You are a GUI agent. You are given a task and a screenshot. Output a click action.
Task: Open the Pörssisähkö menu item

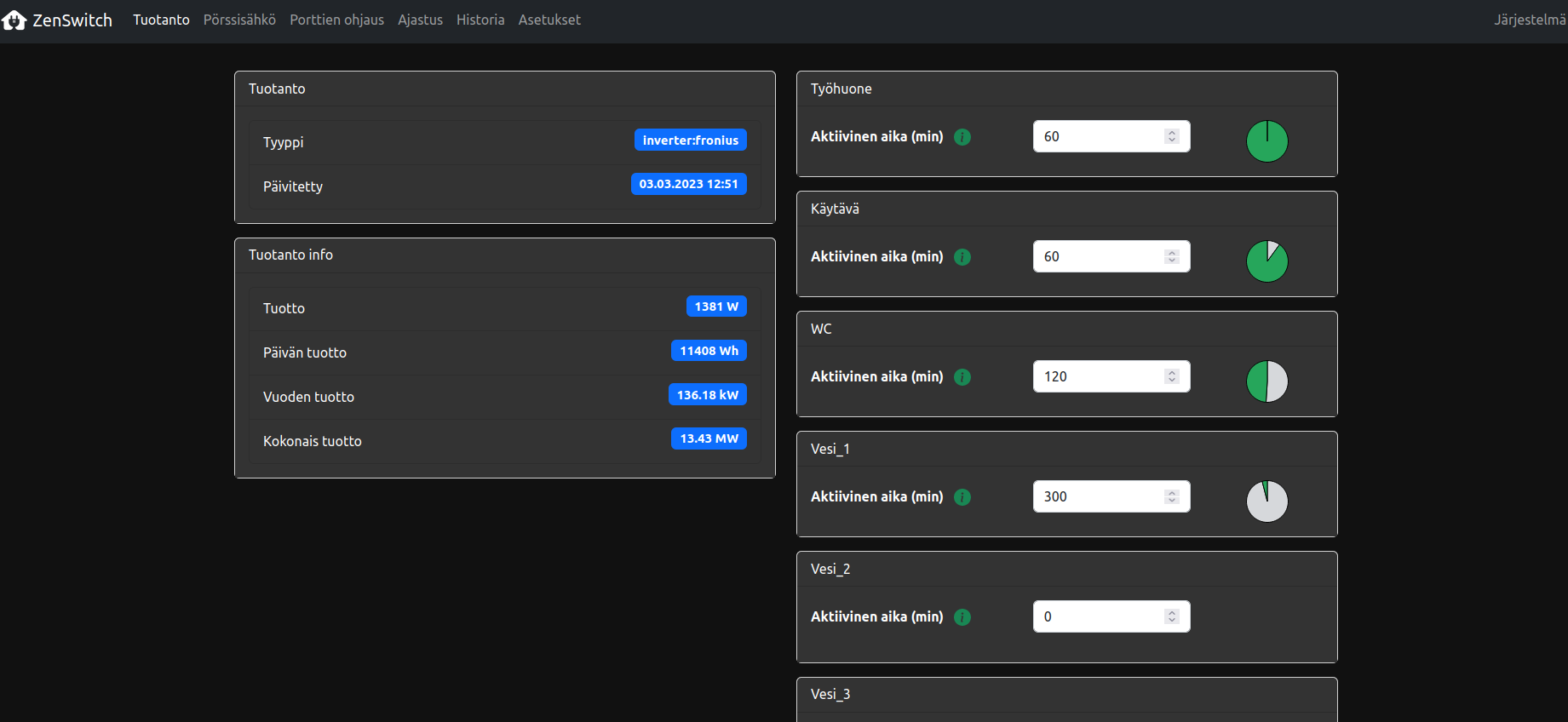click(x=239, y=20)
